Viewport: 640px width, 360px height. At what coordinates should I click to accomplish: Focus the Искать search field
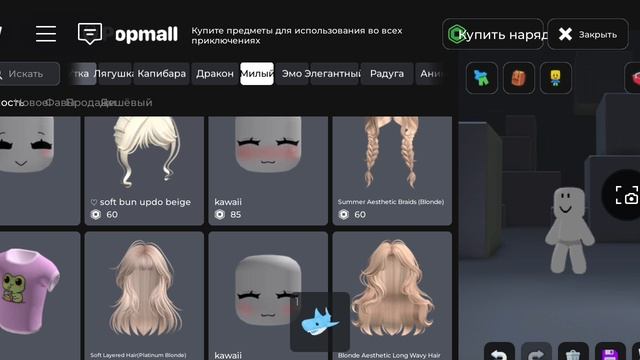click(29, 74)
